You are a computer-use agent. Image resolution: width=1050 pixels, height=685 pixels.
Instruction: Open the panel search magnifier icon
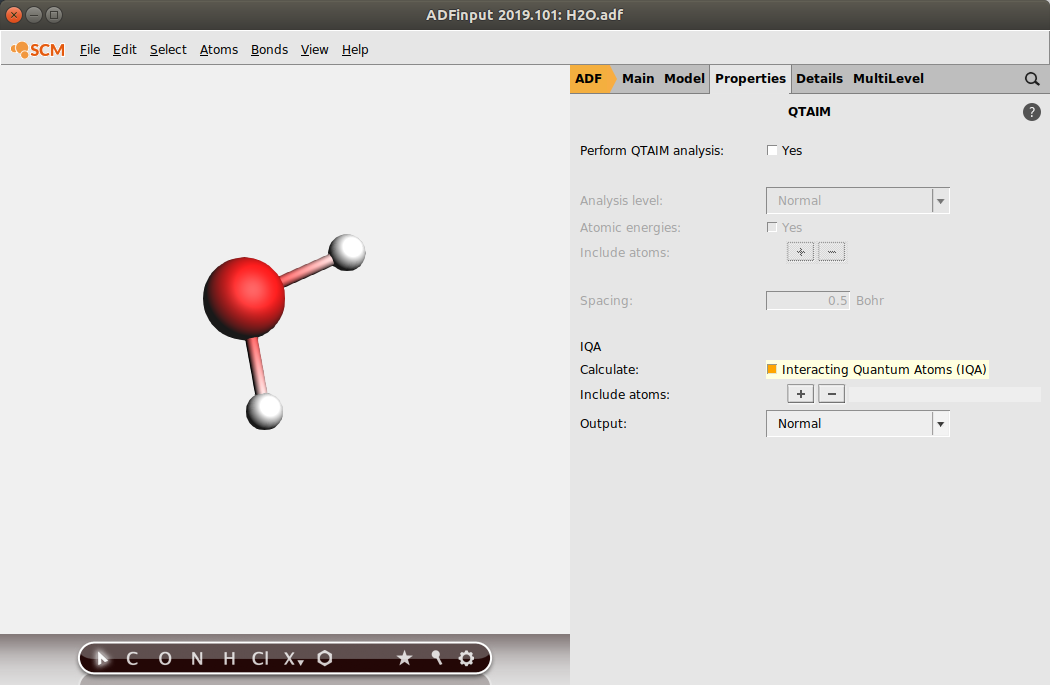(x=1032, y=79)
